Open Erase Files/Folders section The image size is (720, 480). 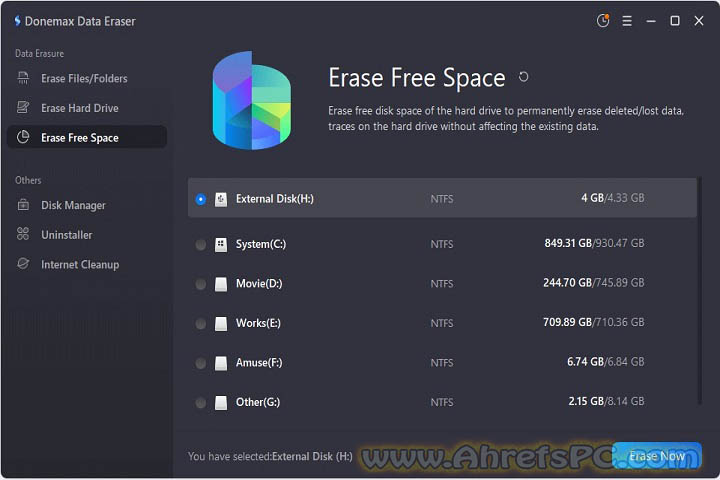[87, 78]
